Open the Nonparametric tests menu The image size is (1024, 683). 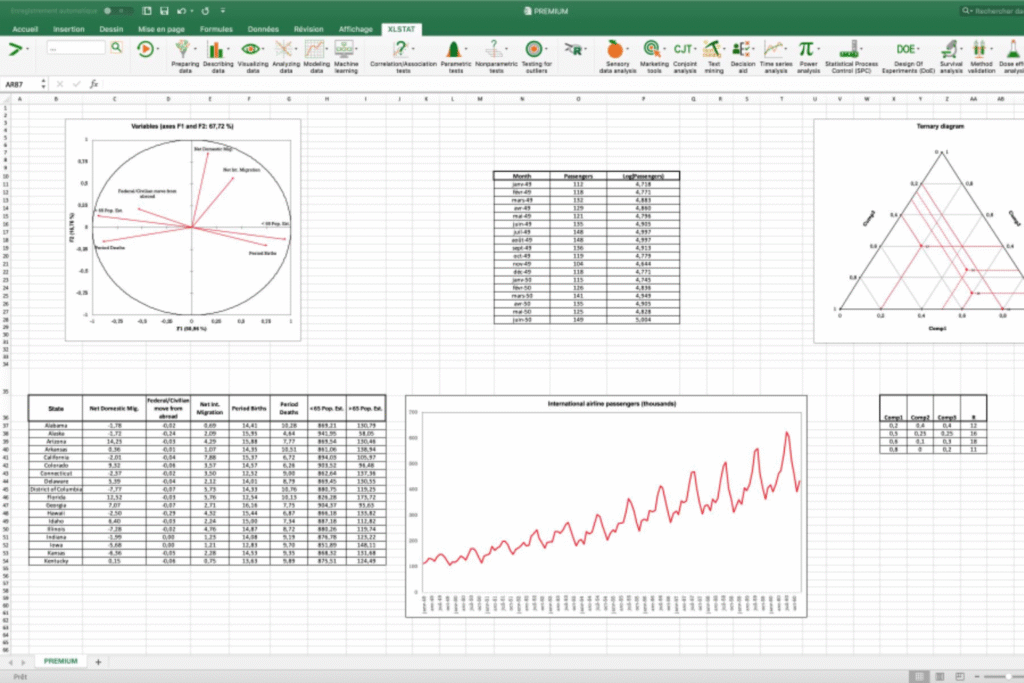tap(496, 57)
